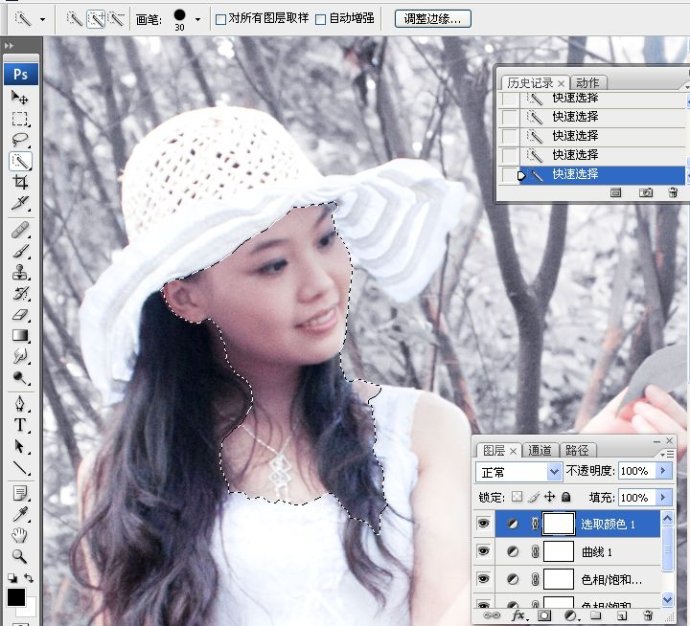Enable Sample All Layers checkbox
690x626 pixels.
221,19
